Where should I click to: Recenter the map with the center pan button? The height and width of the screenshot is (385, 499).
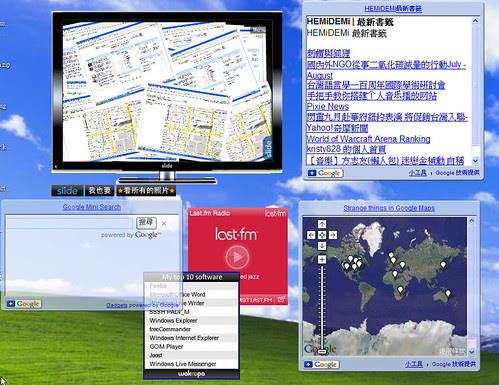click(x=322, y=235)
